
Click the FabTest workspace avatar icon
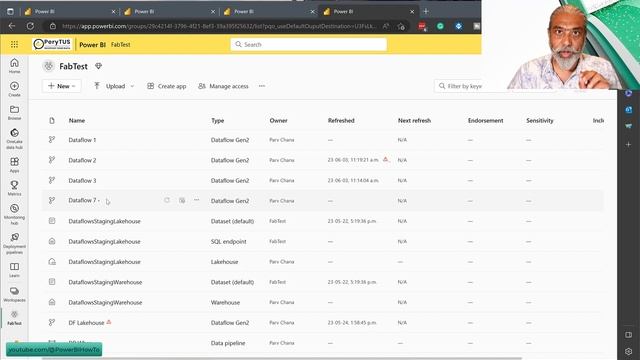[x=49, y=66]
